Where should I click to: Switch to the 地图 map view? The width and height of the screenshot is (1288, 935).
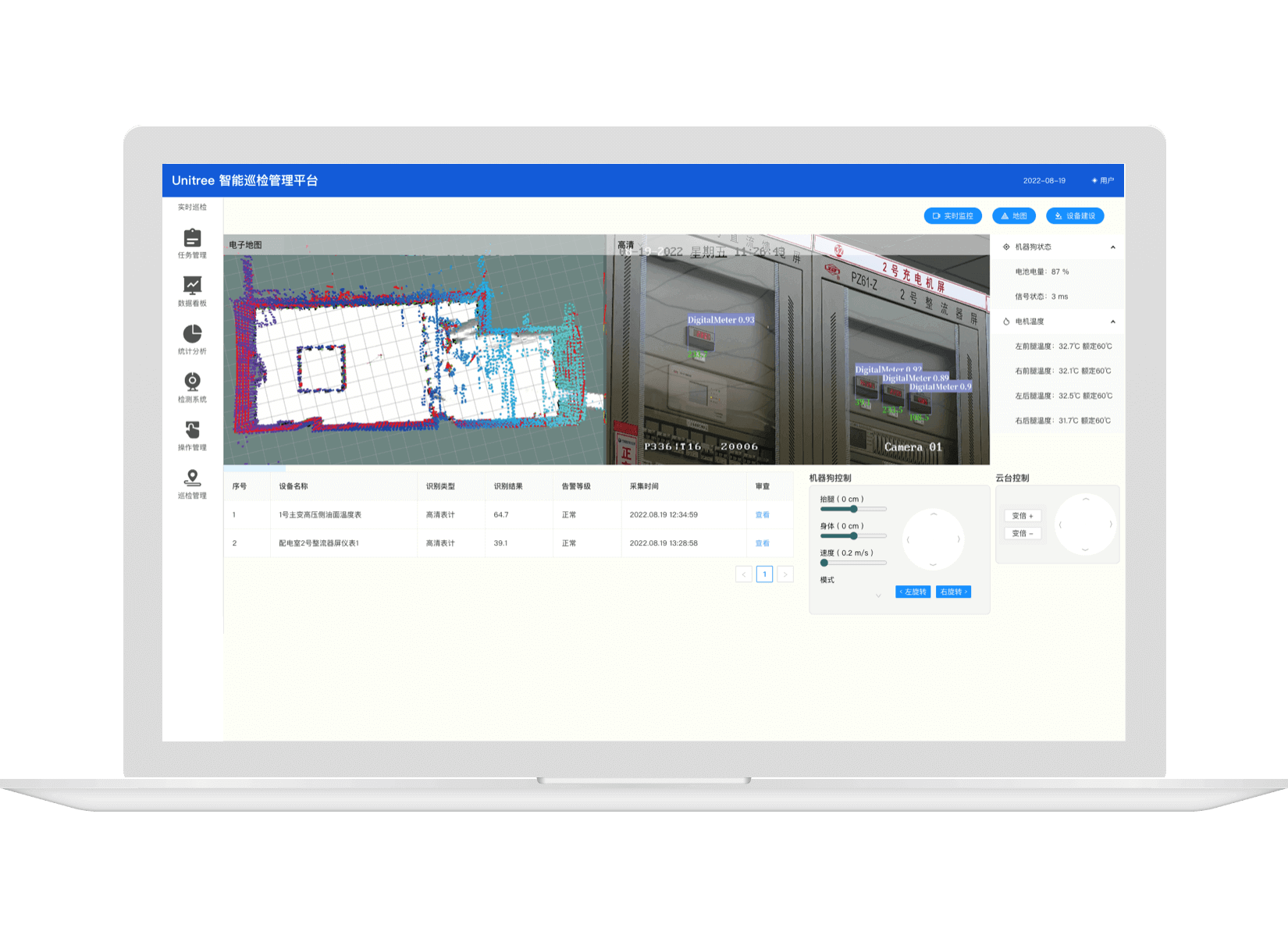[1013, 216]
